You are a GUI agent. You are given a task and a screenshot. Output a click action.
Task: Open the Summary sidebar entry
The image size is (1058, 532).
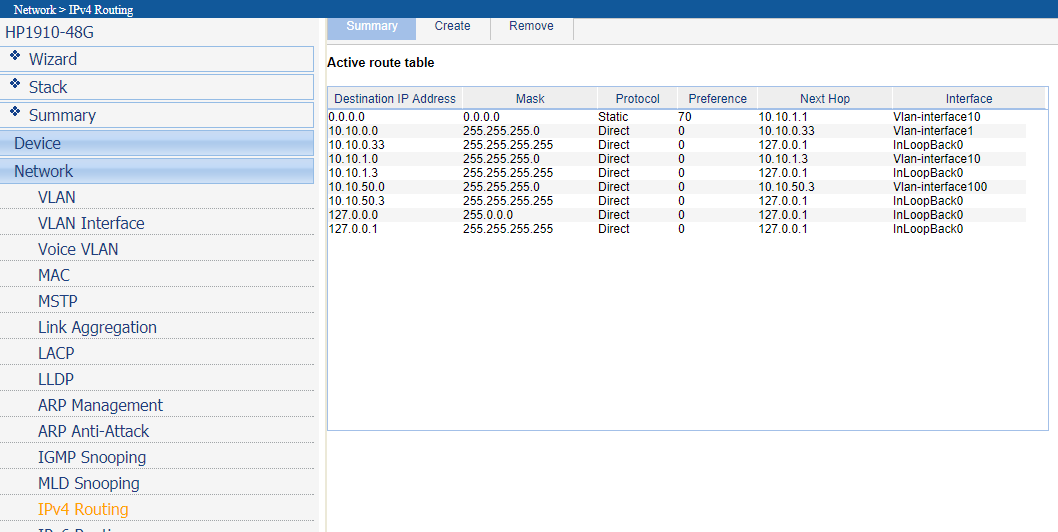157,115
